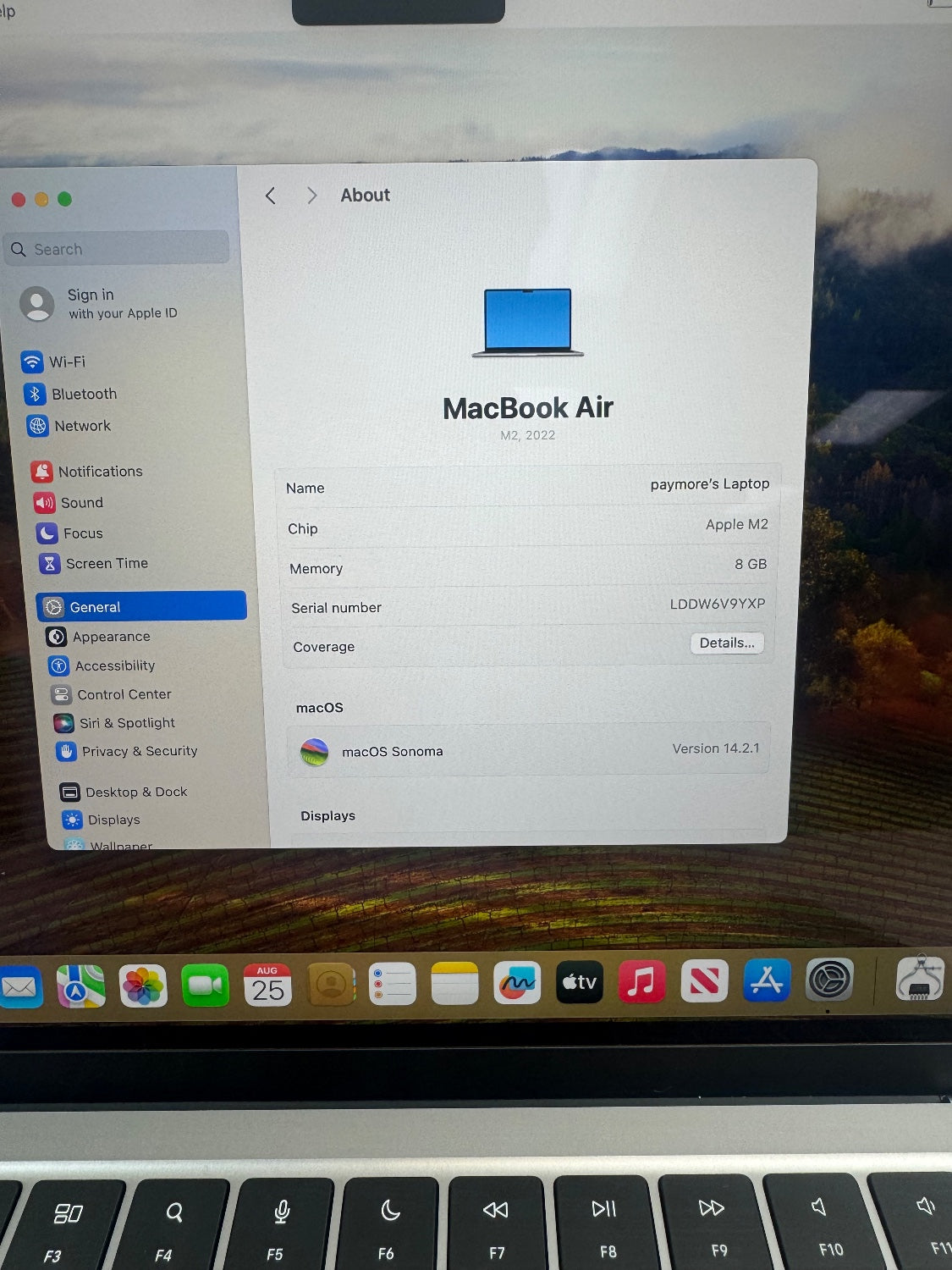The image size is (952, 1270).
Task: Open Control Center settings
Action: [x=111, y=694]
